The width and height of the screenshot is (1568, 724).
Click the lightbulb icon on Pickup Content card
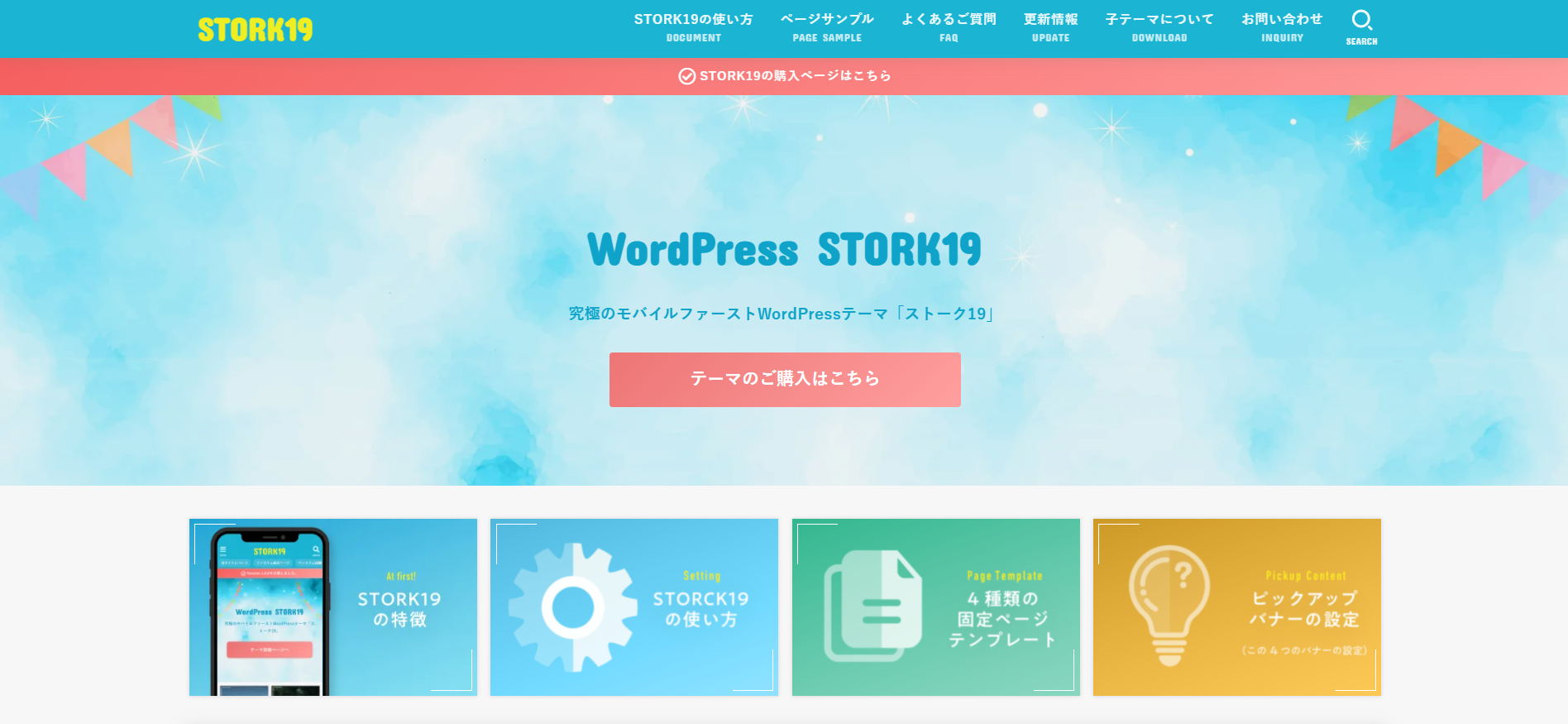click(1169, 606)
